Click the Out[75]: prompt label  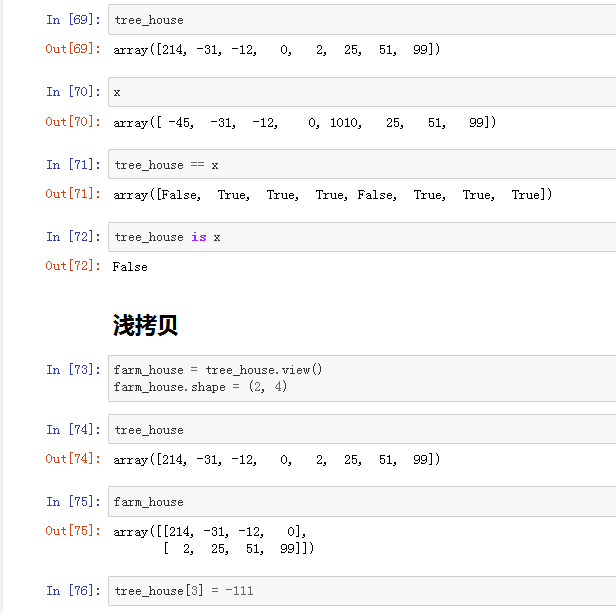click(73, 531)
